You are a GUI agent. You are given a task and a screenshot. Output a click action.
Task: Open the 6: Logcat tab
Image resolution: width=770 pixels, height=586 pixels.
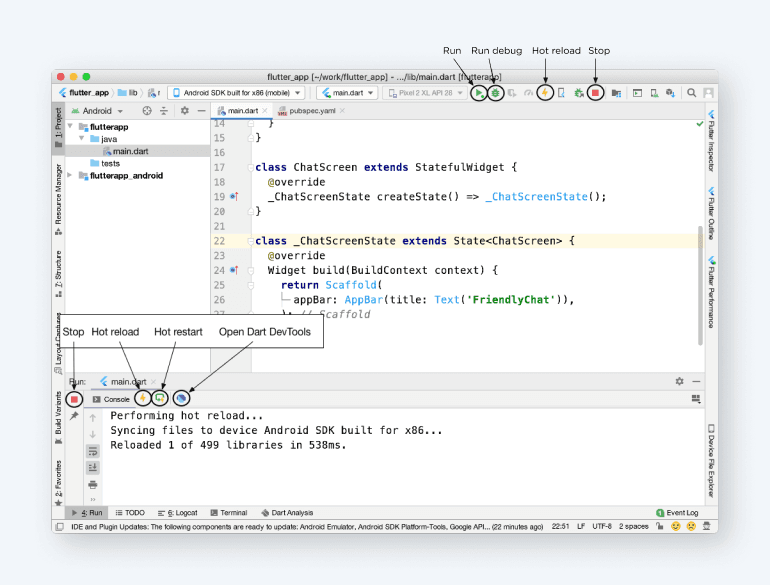[x=178, y=513]
